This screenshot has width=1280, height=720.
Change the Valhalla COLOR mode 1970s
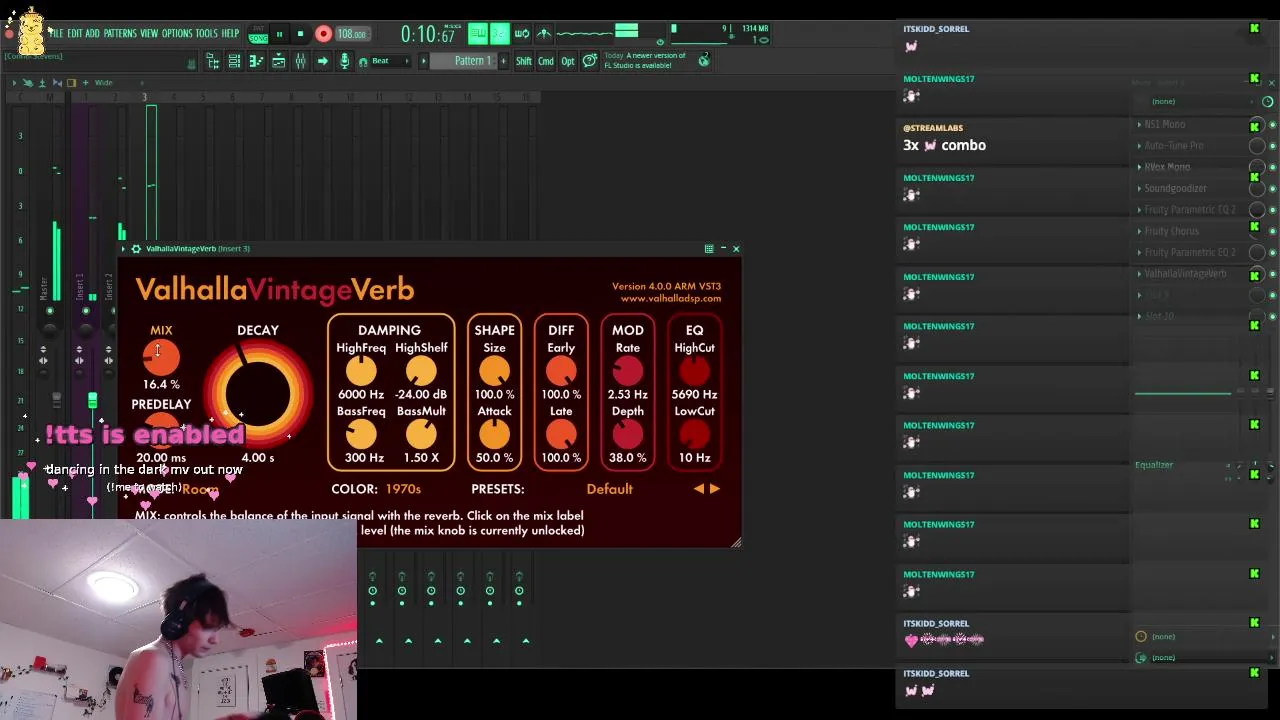(403, 489)
